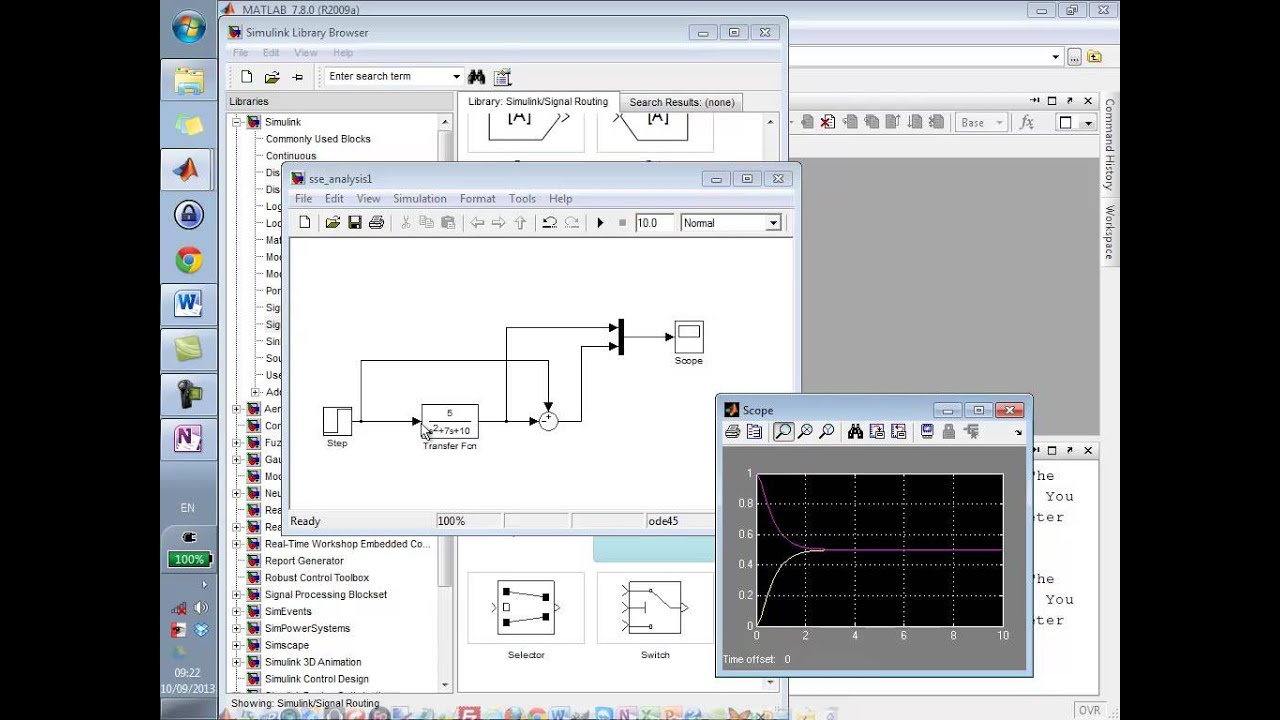Viewport: 1280px width, 720px height.
Task: Restore saved axes settings in Scope
Action: click(898, 432)
